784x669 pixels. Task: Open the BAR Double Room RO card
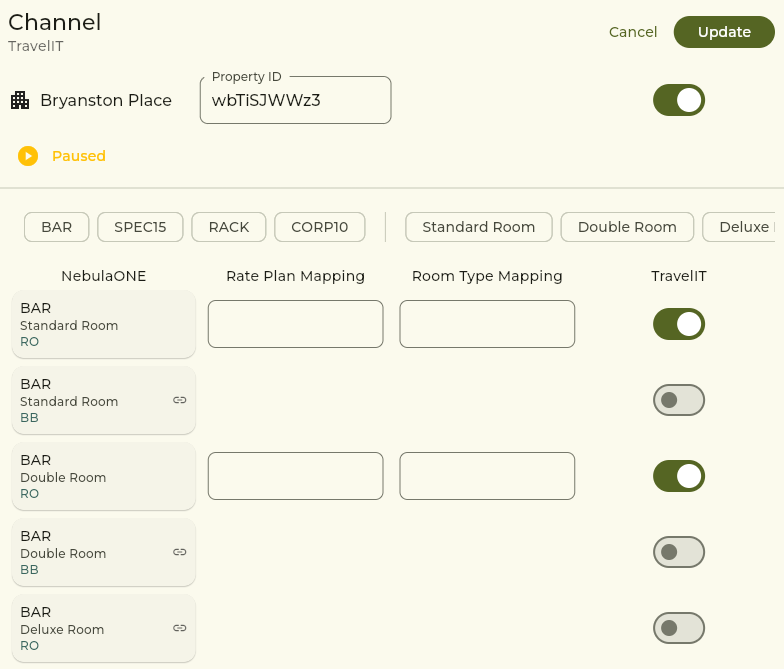click(x=104, y=476)
